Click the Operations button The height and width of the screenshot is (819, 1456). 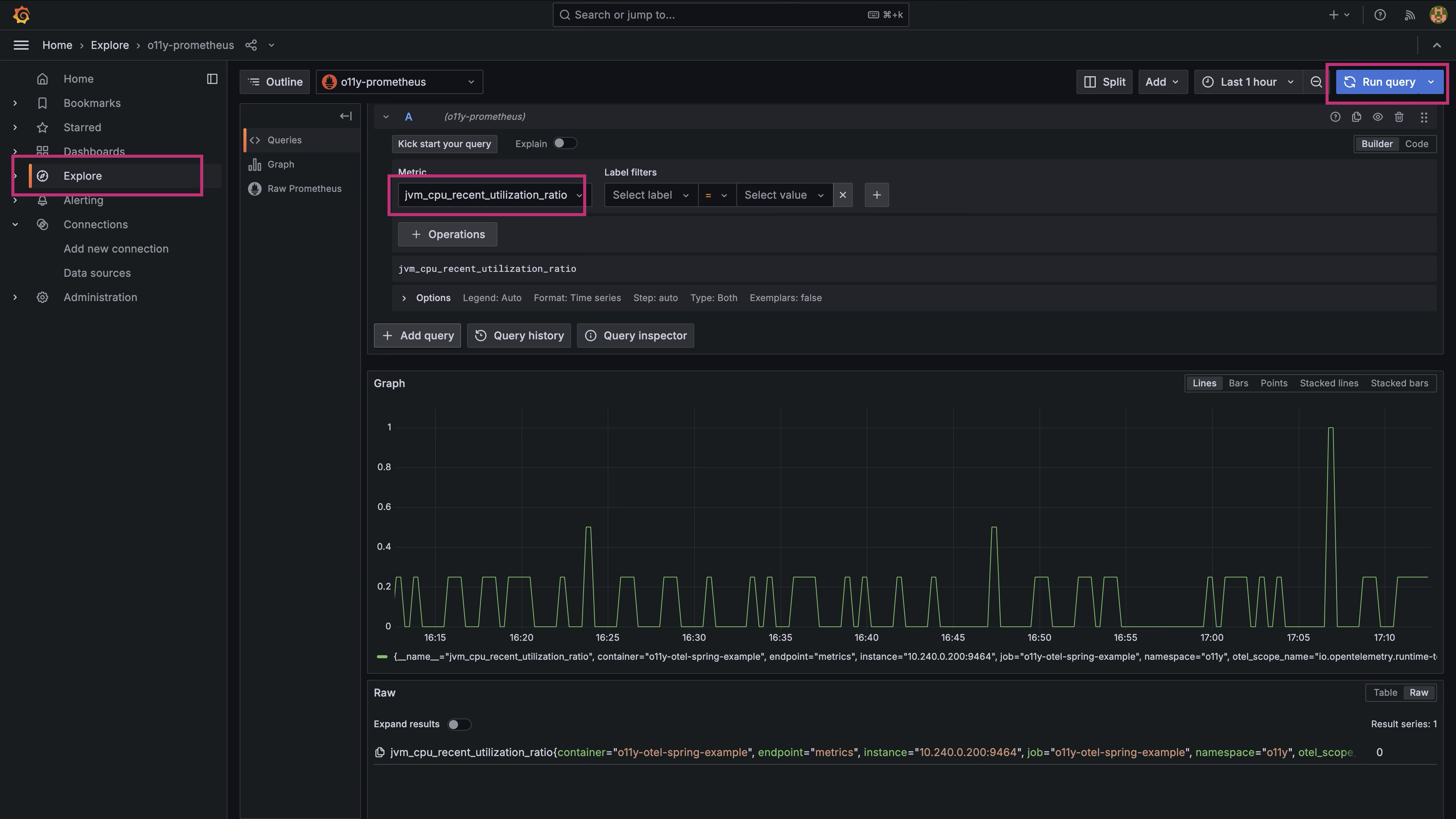tap(447, 235)
